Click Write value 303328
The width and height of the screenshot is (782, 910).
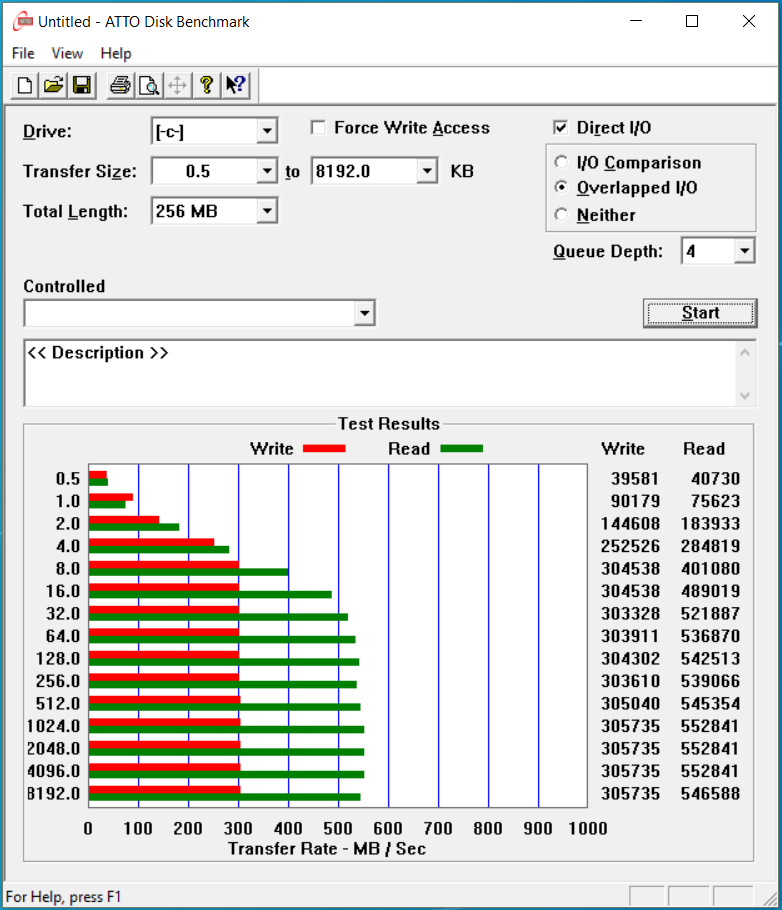tap(630, 613)
